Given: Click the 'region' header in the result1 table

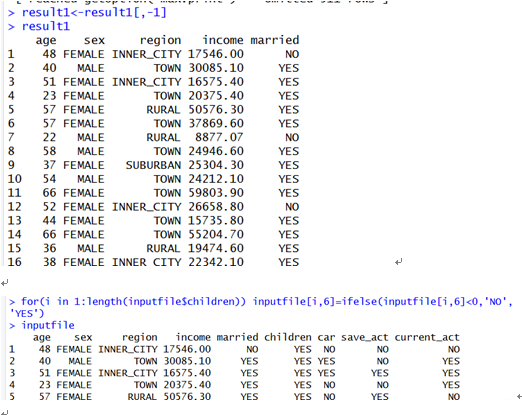Looking at the screenshot, I should click(160, 40).
